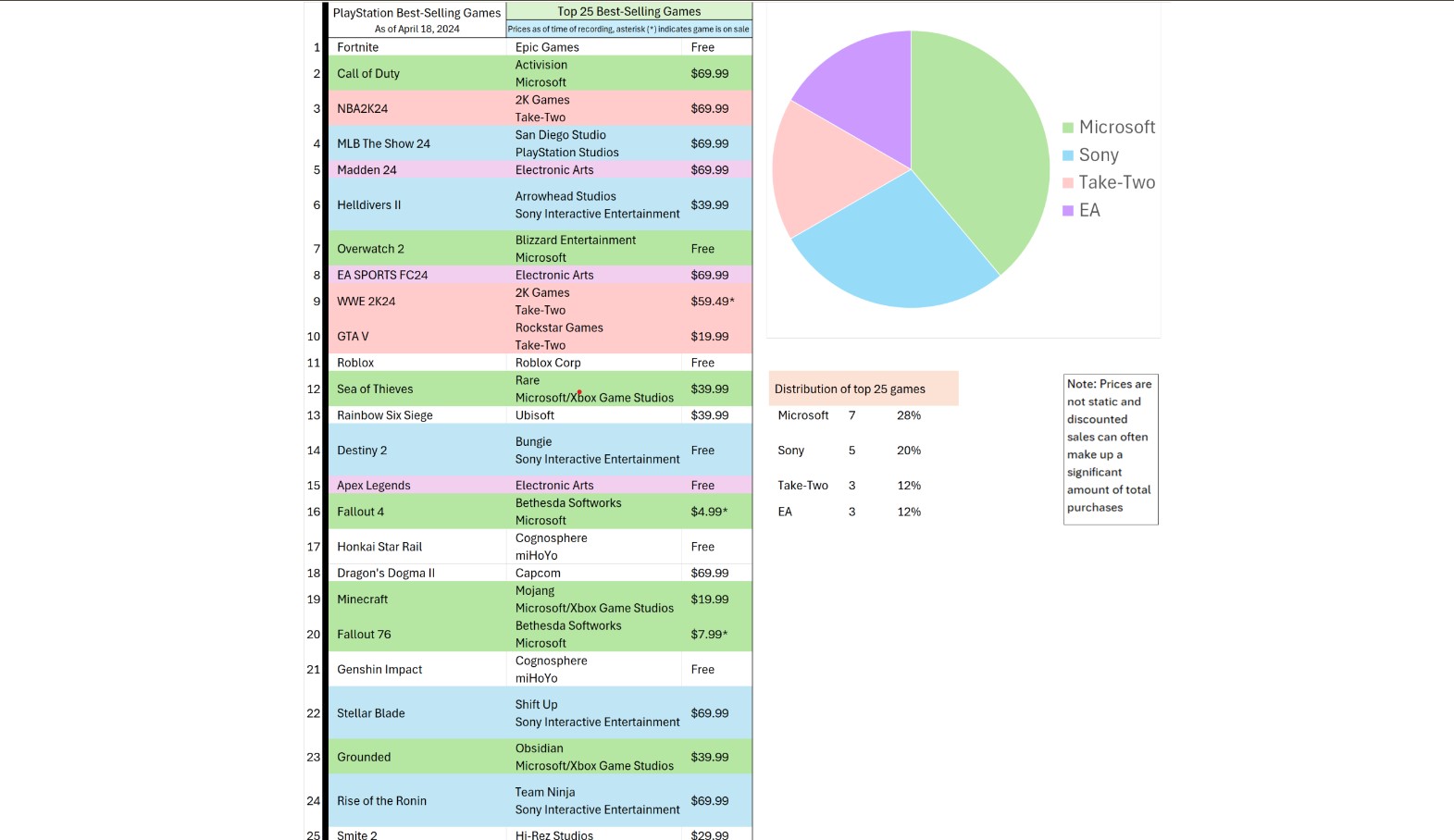Click the purple EA legend swatch
Screen dimensions: 1454x840
pos(1068,211)
